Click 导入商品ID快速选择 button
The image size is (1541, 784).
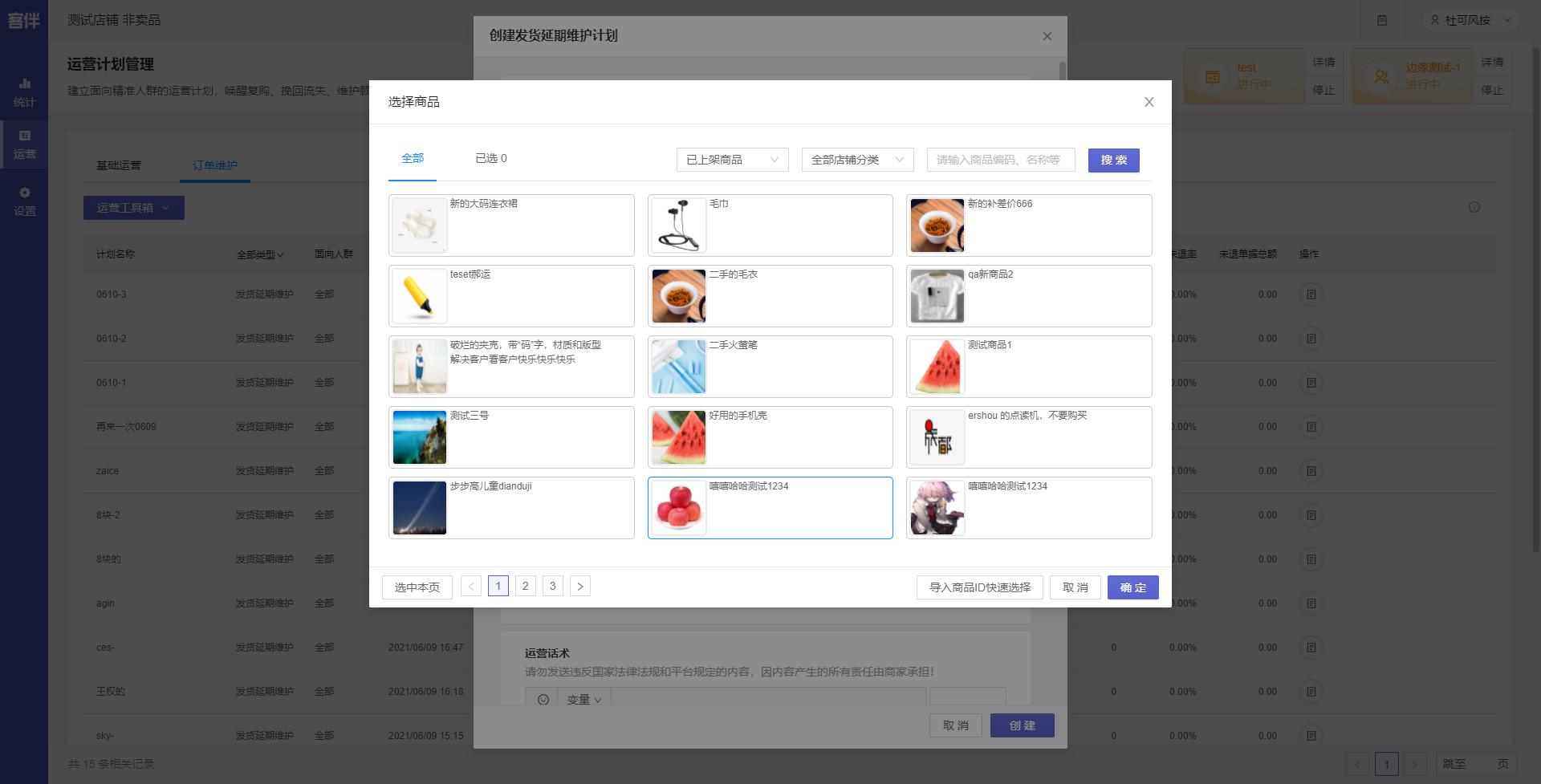[980, 587]
